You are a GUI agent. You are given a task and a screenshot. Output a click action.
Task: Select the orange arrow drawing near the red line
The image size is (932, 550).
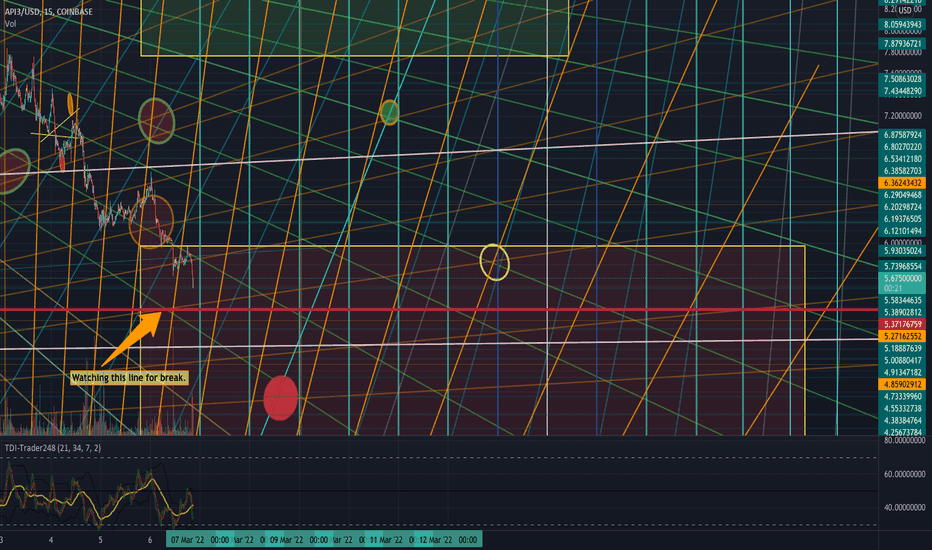tap(133, 338)
